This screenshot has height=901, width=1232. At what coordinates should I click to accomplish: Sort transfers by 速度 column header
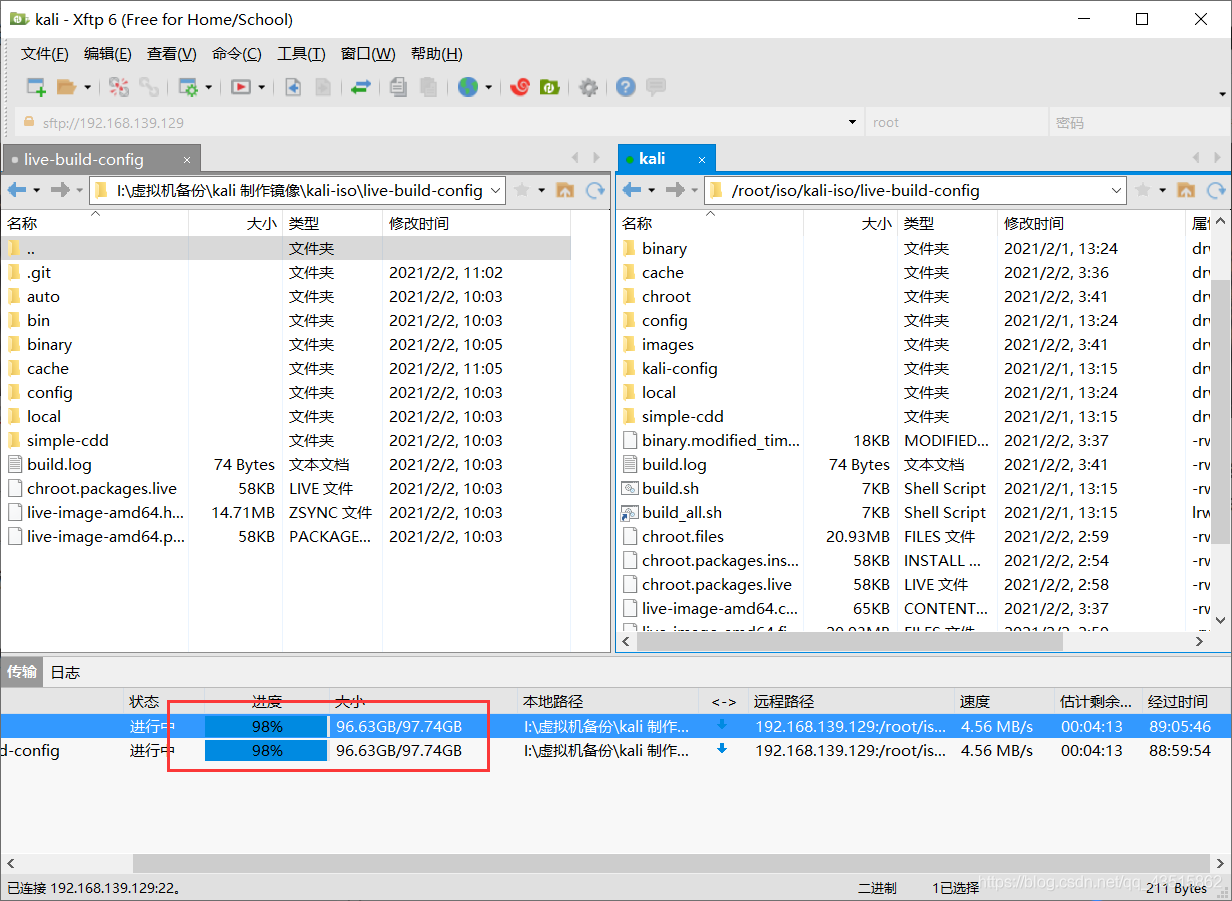tap(1004, 701)
